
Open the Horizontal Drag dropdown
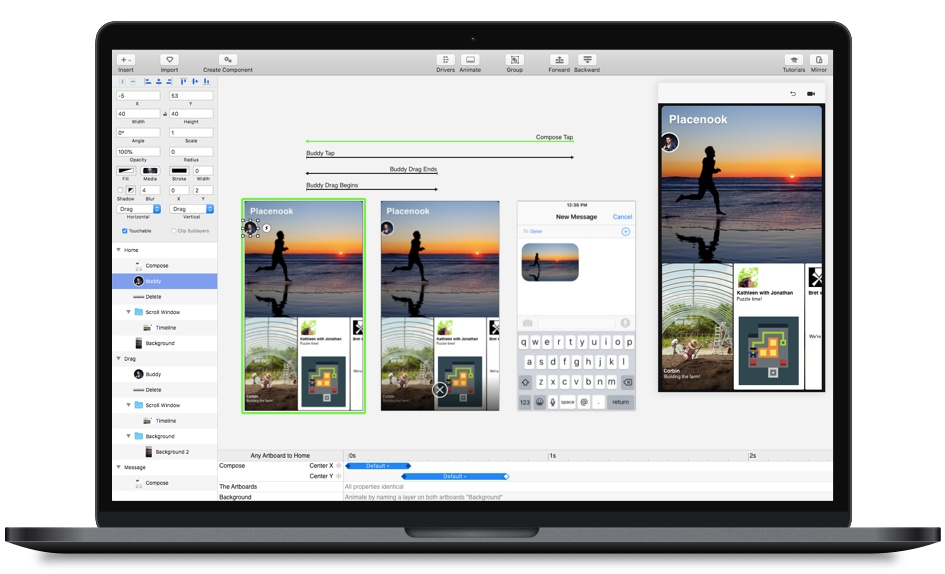point(139,209)
